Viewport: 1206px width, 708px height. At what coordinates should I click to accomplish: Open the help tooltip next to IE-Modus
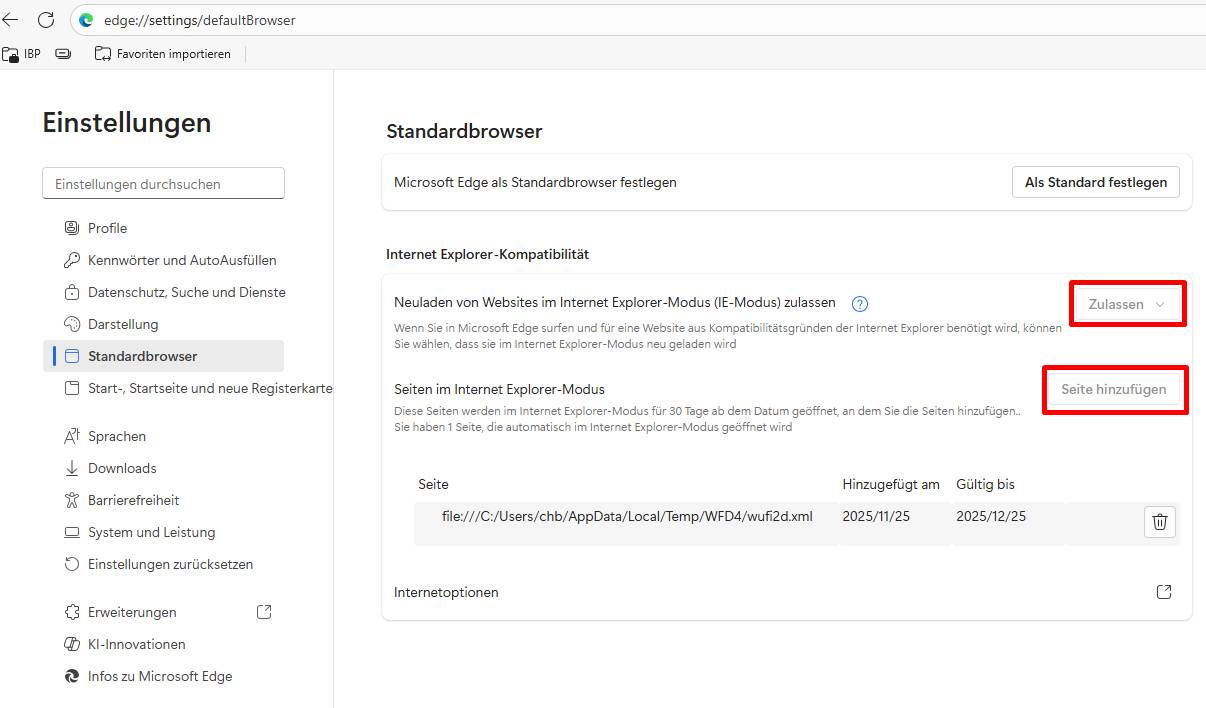(859, 303)
